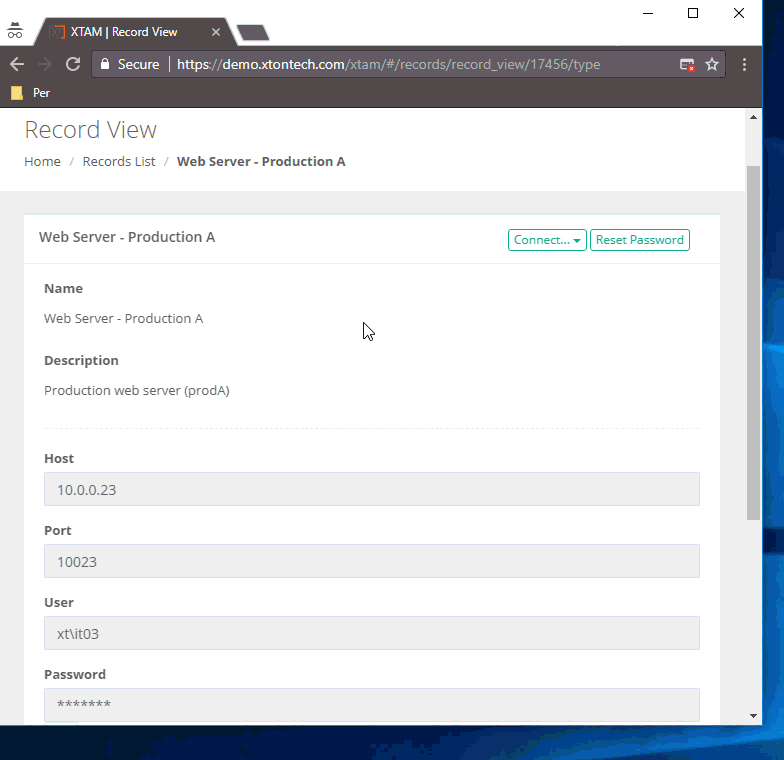Image resolution: width=784 pixels, height=760 pixels.
Task: Click the Secure padlock icon
Action: point(105,64)
